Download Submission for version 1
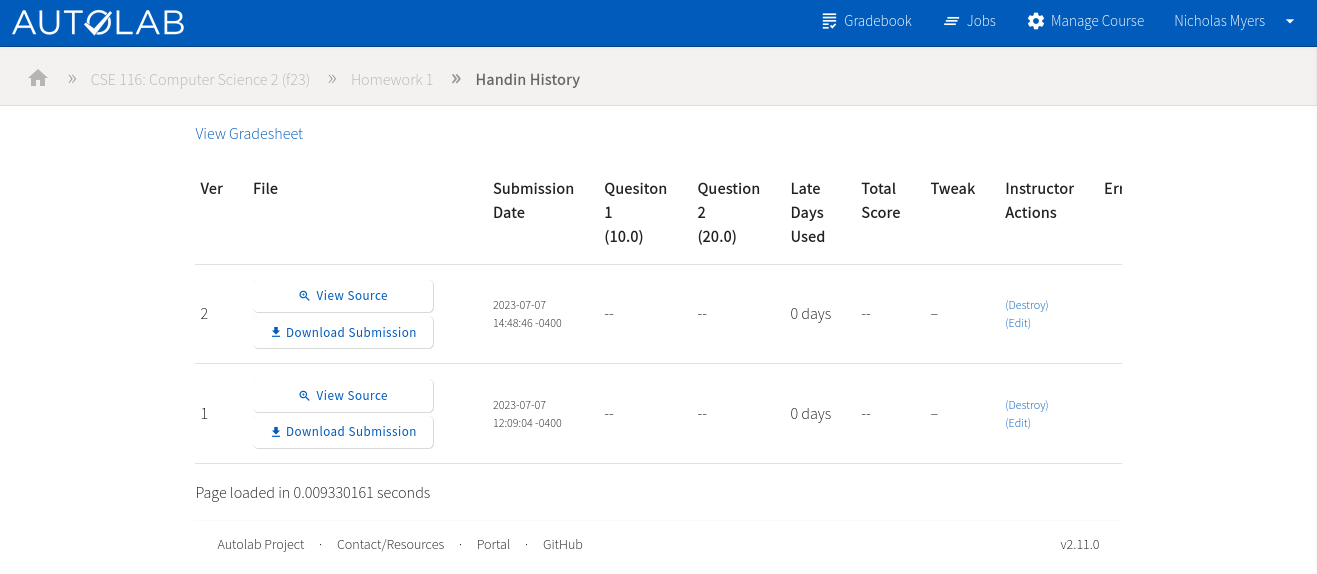The height and width of the screenshot is (574, 1317). click(344, 432)
